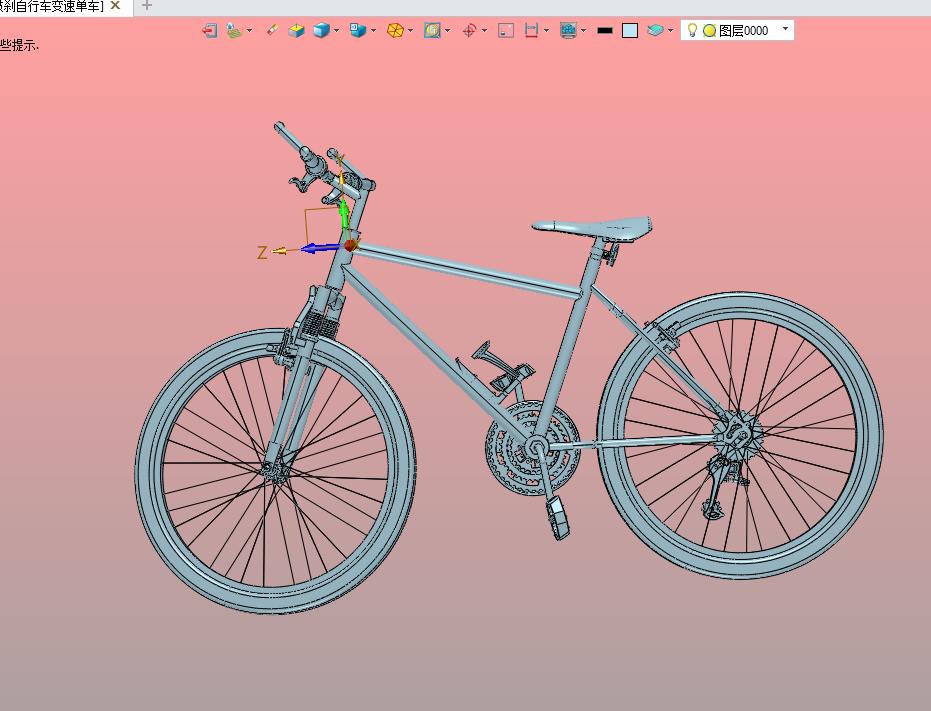Add a new tab with plus button
This screenshot has height=711, width=931.
coord(147,6)
